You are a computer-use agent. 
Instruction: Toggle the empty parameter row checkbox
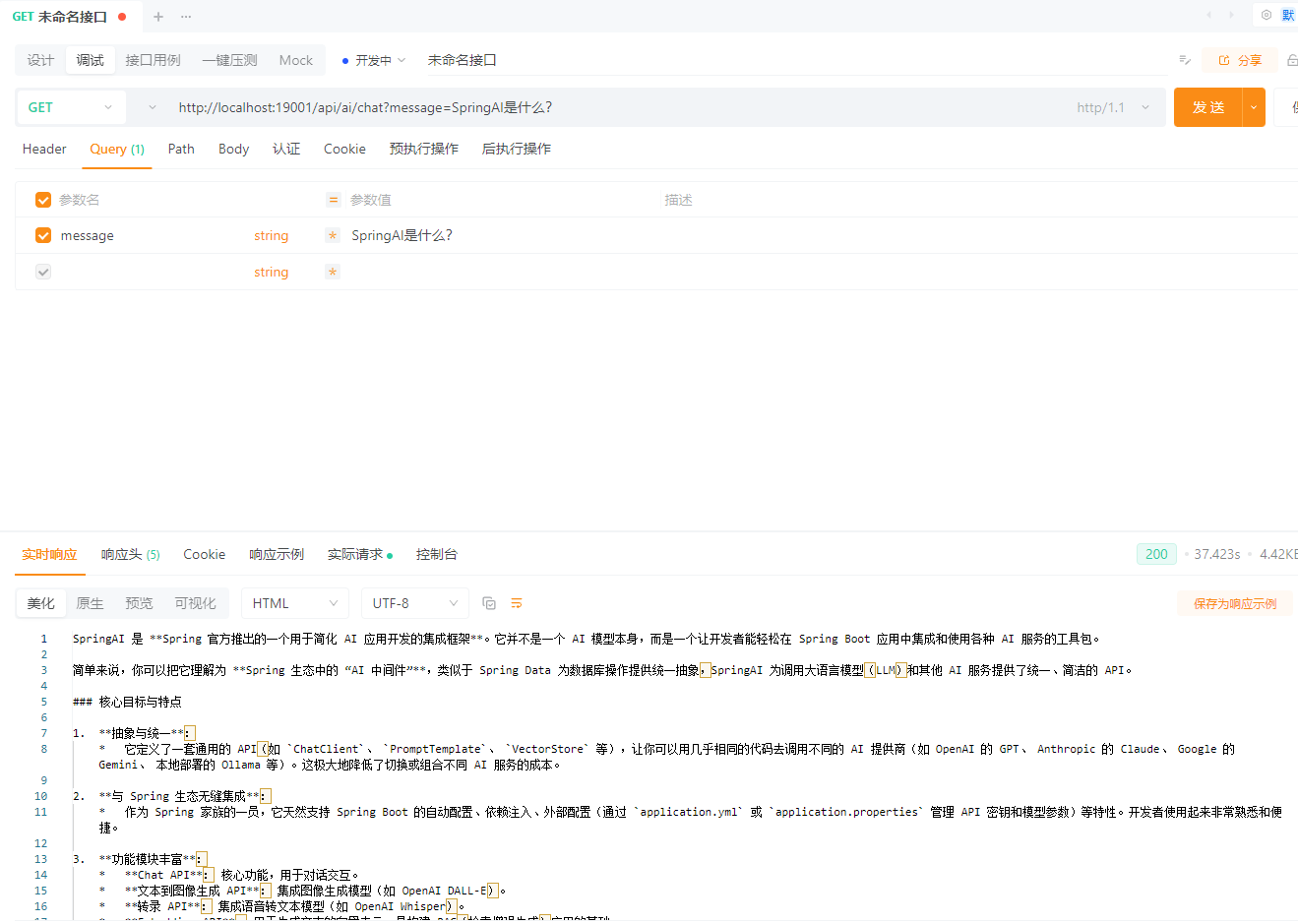tap(42, 271)
